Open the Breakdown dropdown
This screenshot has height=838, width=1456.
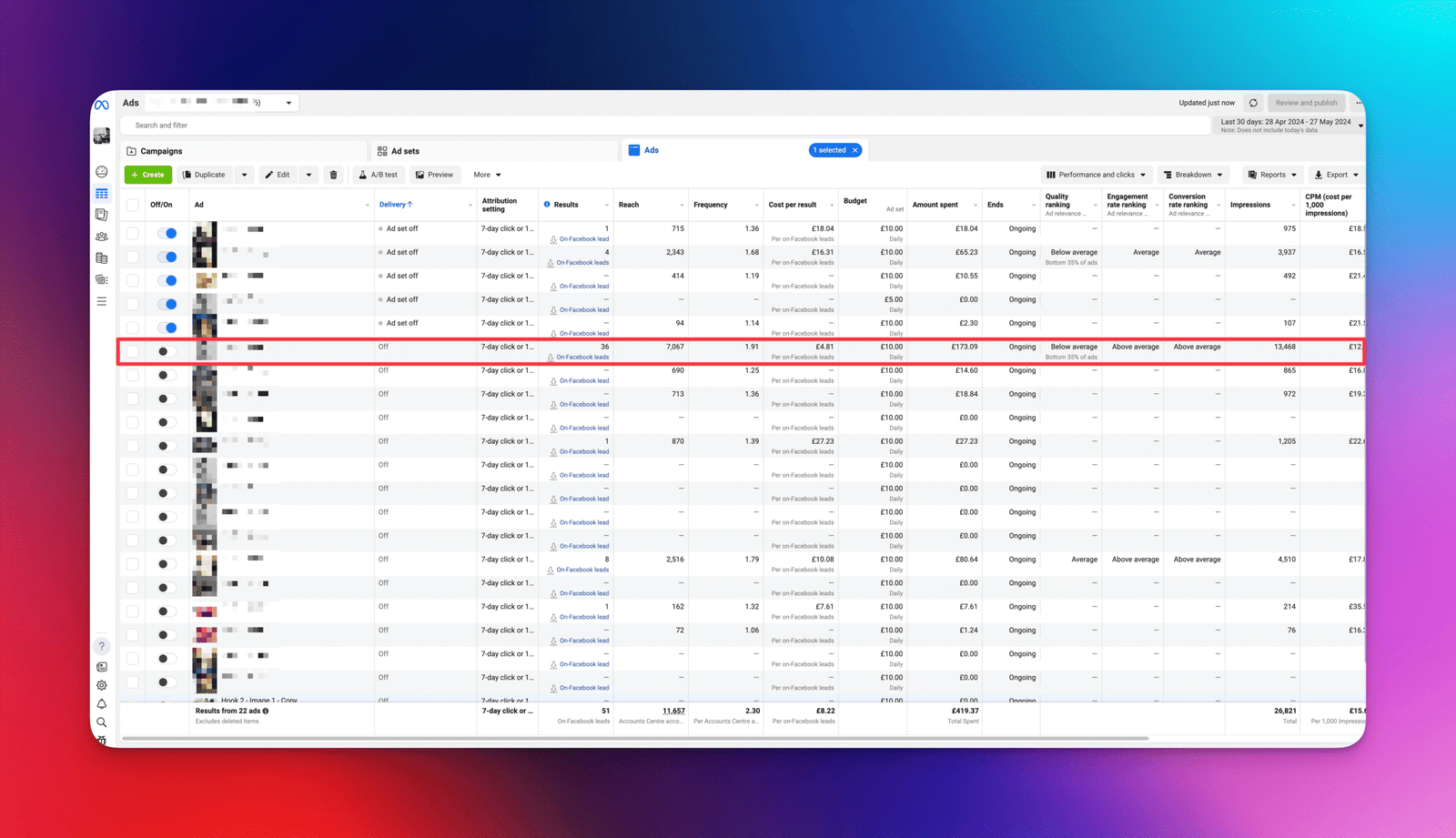tap(1193, 175)
